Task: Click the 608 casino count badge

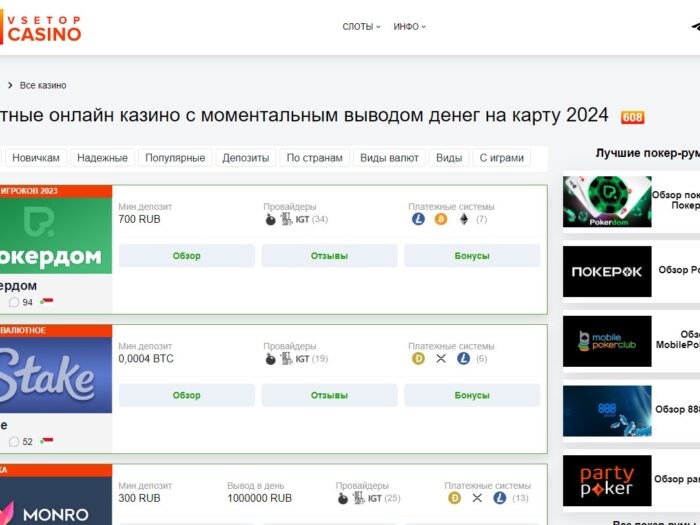Action: coord(632,117)
